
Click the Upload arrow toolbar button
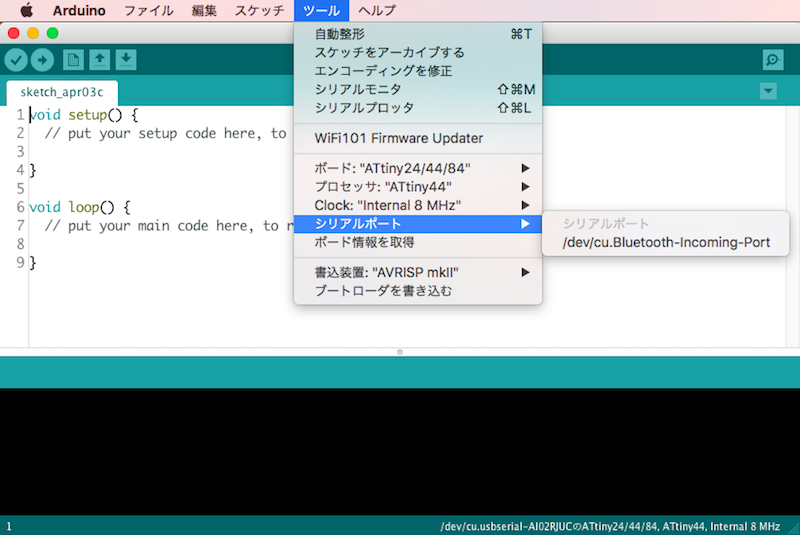[x=42, y=60]
